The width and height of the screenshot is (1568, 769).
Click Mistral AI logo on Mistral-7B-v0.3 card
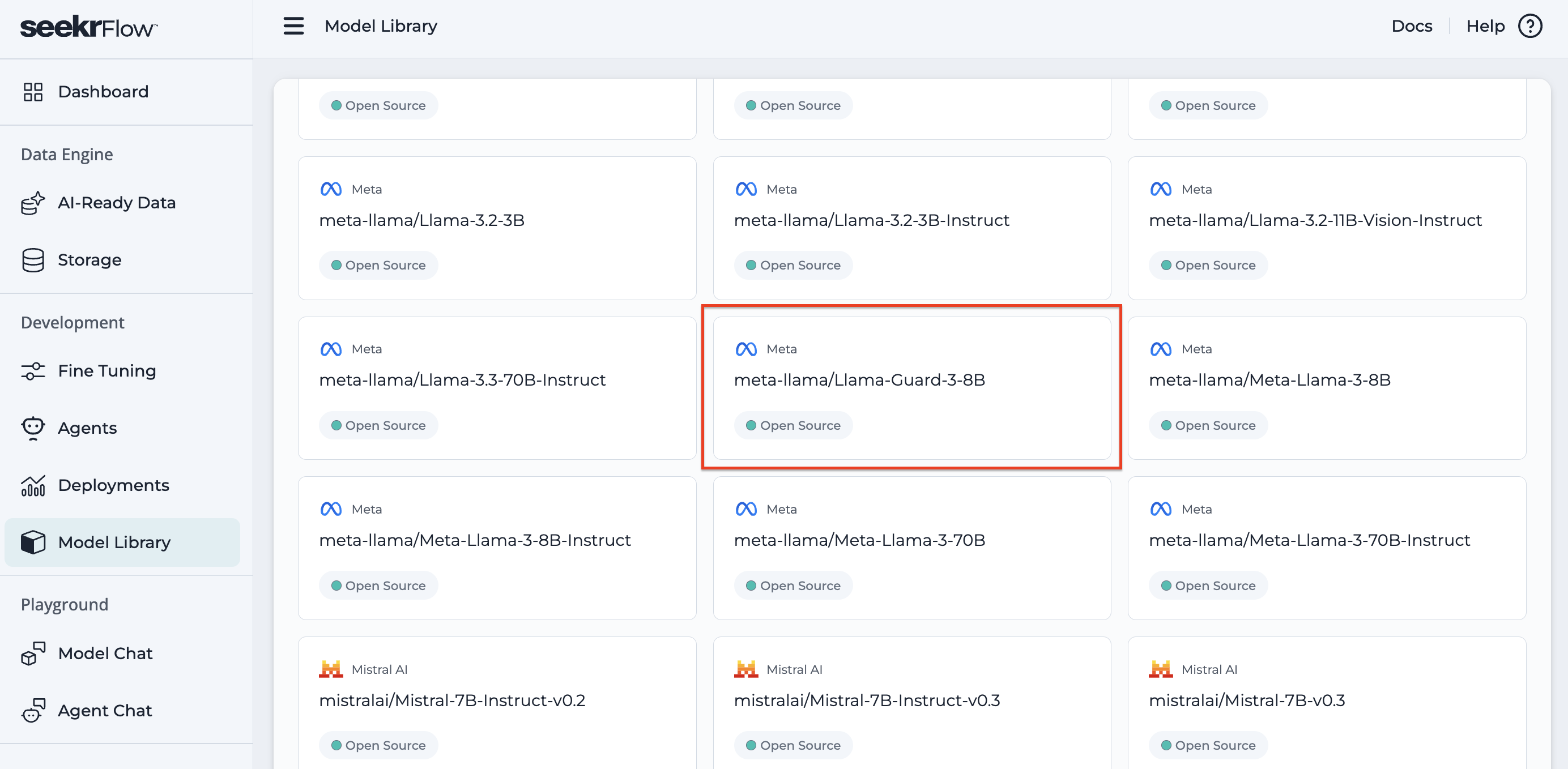coord(1161,669)
